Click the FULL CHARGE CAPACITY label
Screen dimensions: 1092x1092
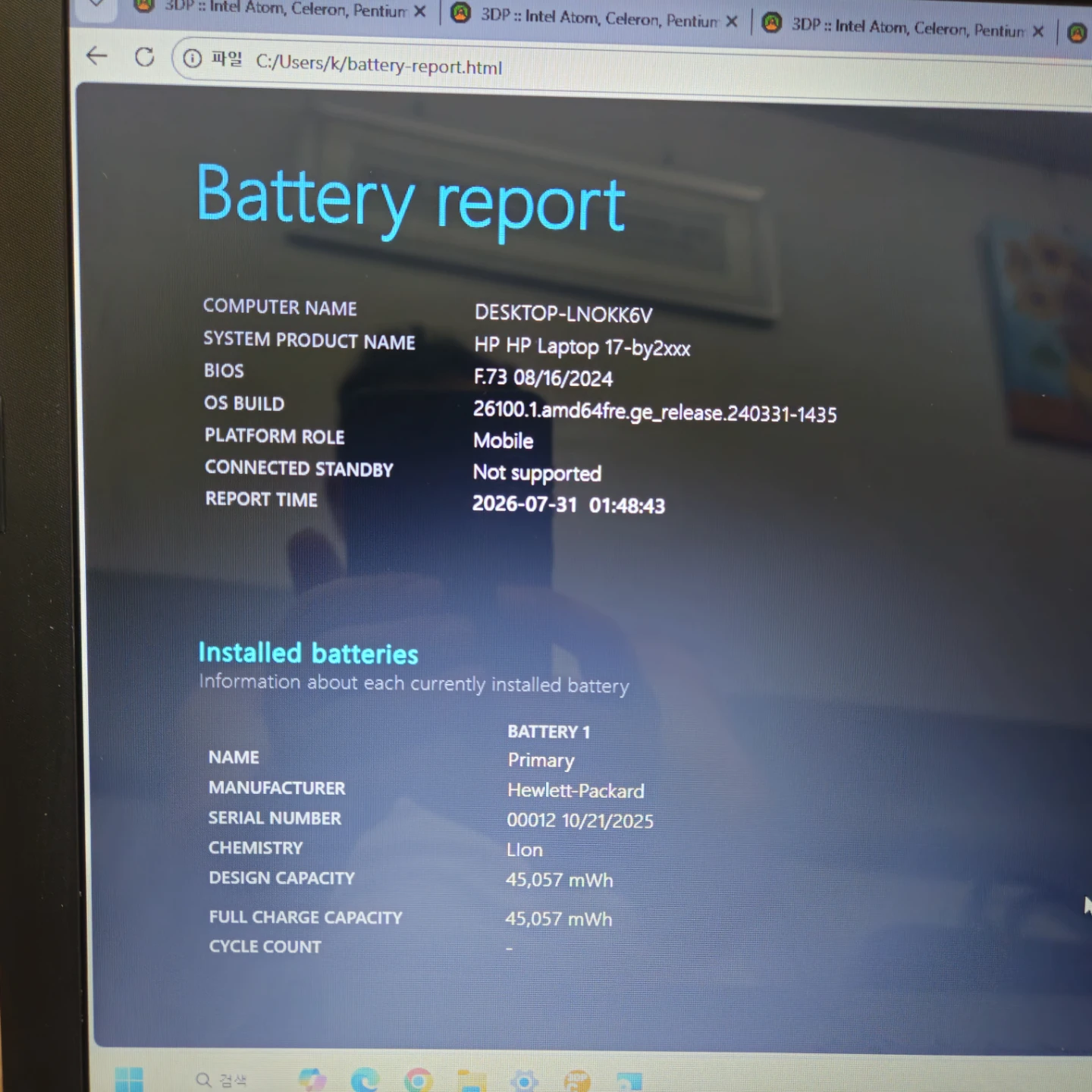tap(306, 918)
